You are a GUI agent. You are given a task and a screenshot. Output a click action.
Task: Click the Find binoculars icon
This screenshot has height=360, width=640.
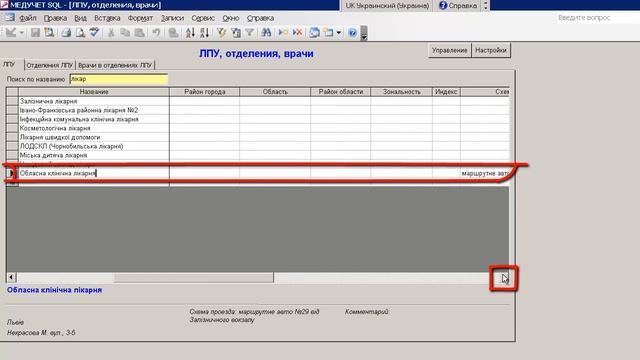266,33
